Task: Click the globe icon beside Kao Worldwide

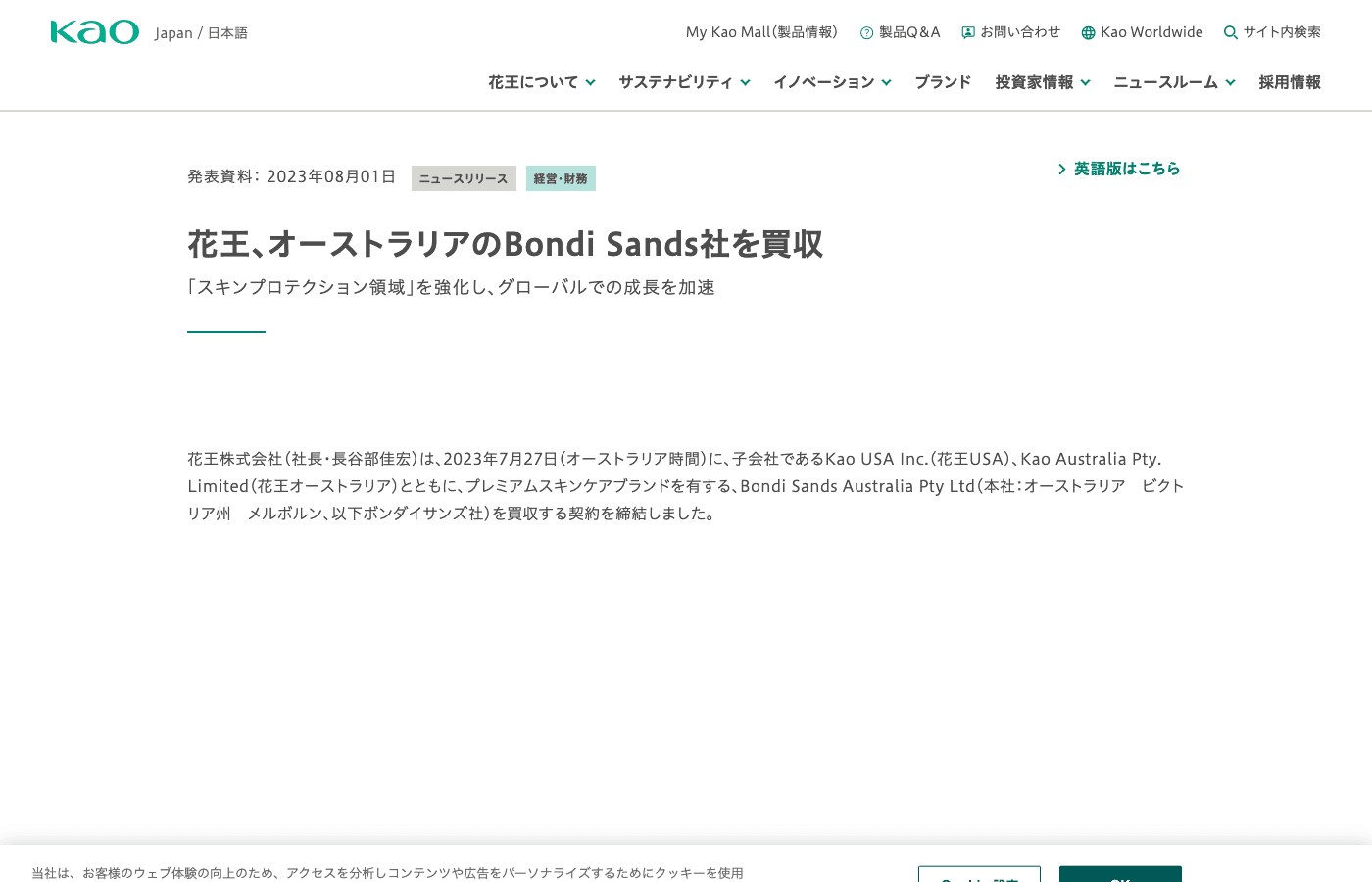Action: click(1088, 33)
